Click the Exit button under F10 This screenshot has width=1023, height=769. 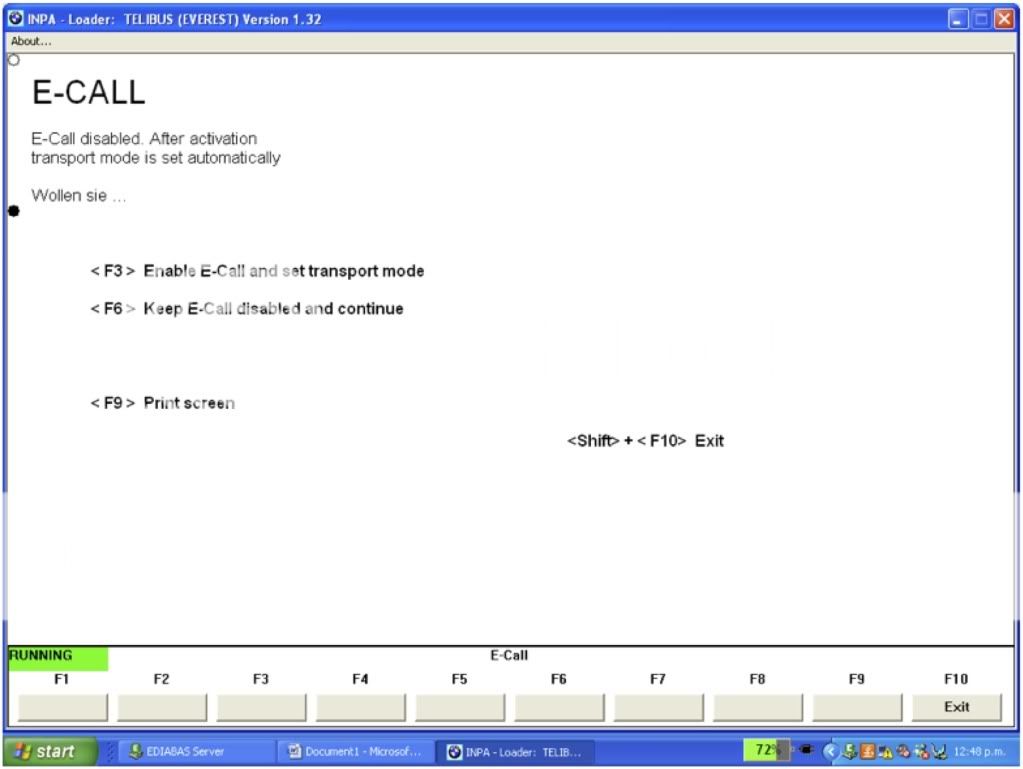click(956, 707)
